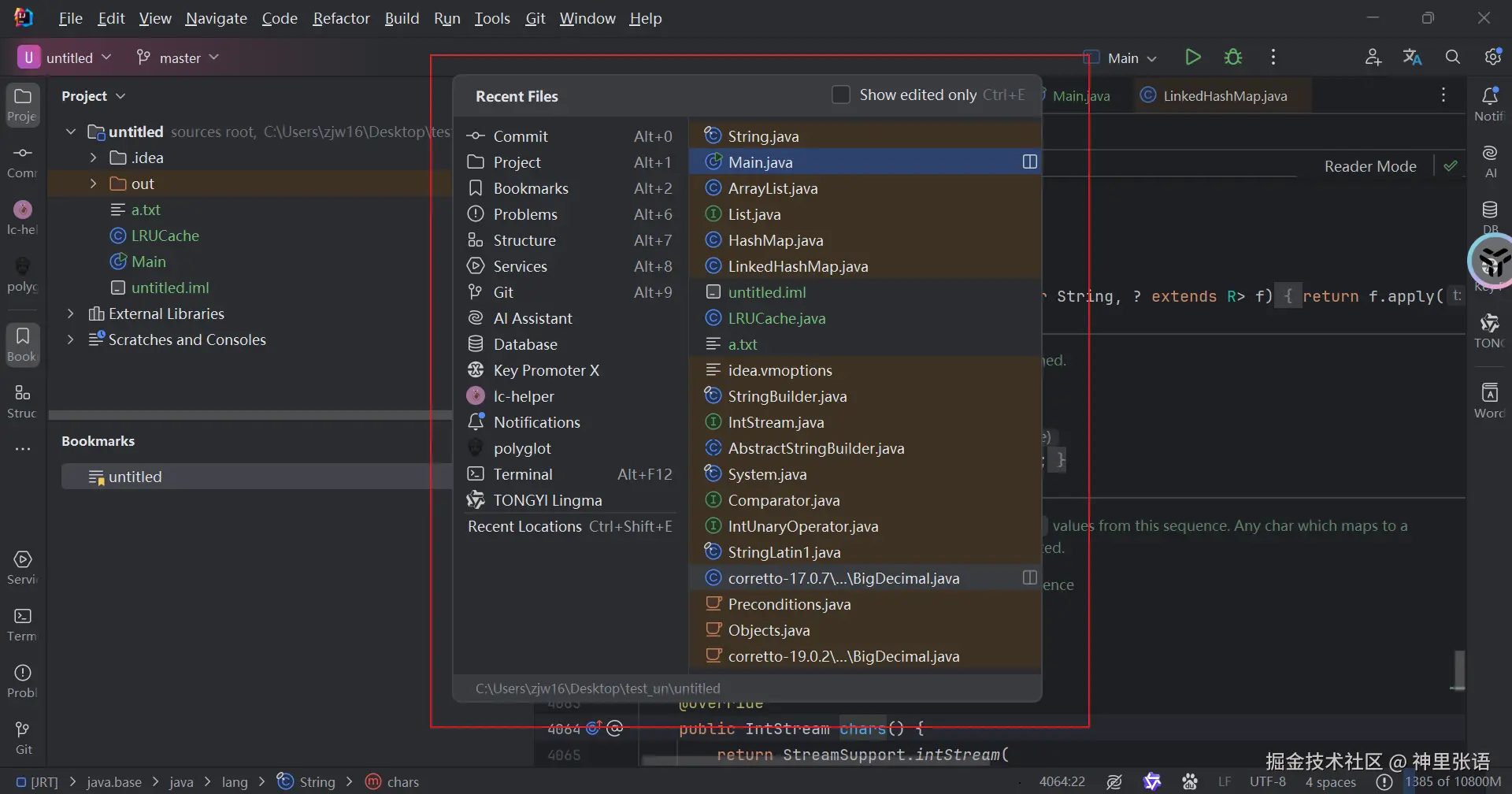Click the TONGYI Lingma status bar icon
Image resolution: width=1512 pixels, height=794 pixels.
(1152, 781)
